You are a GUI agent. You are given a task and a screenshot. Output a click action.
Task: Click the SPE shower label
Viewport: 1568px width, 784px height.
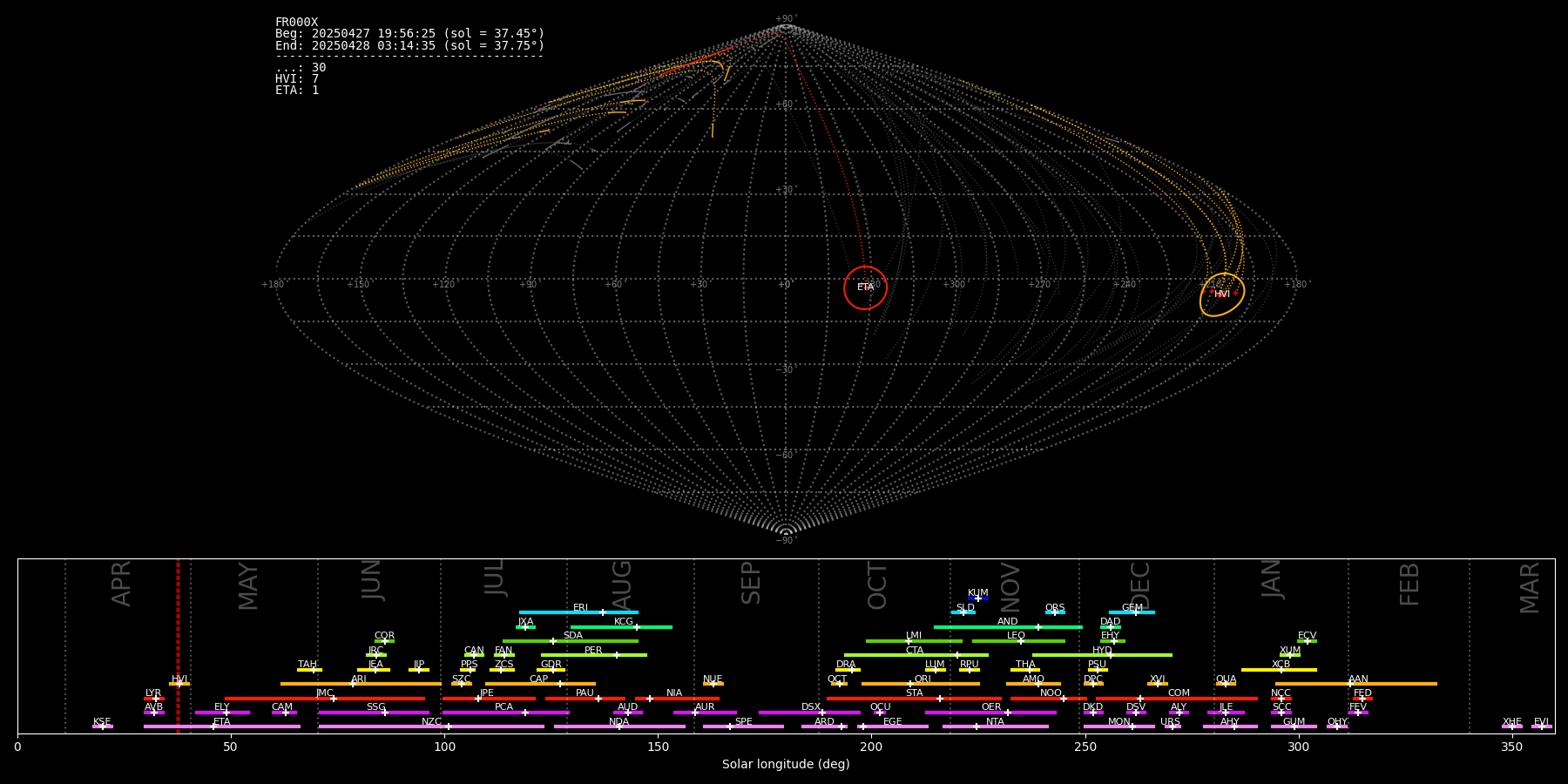coord(743,722)
